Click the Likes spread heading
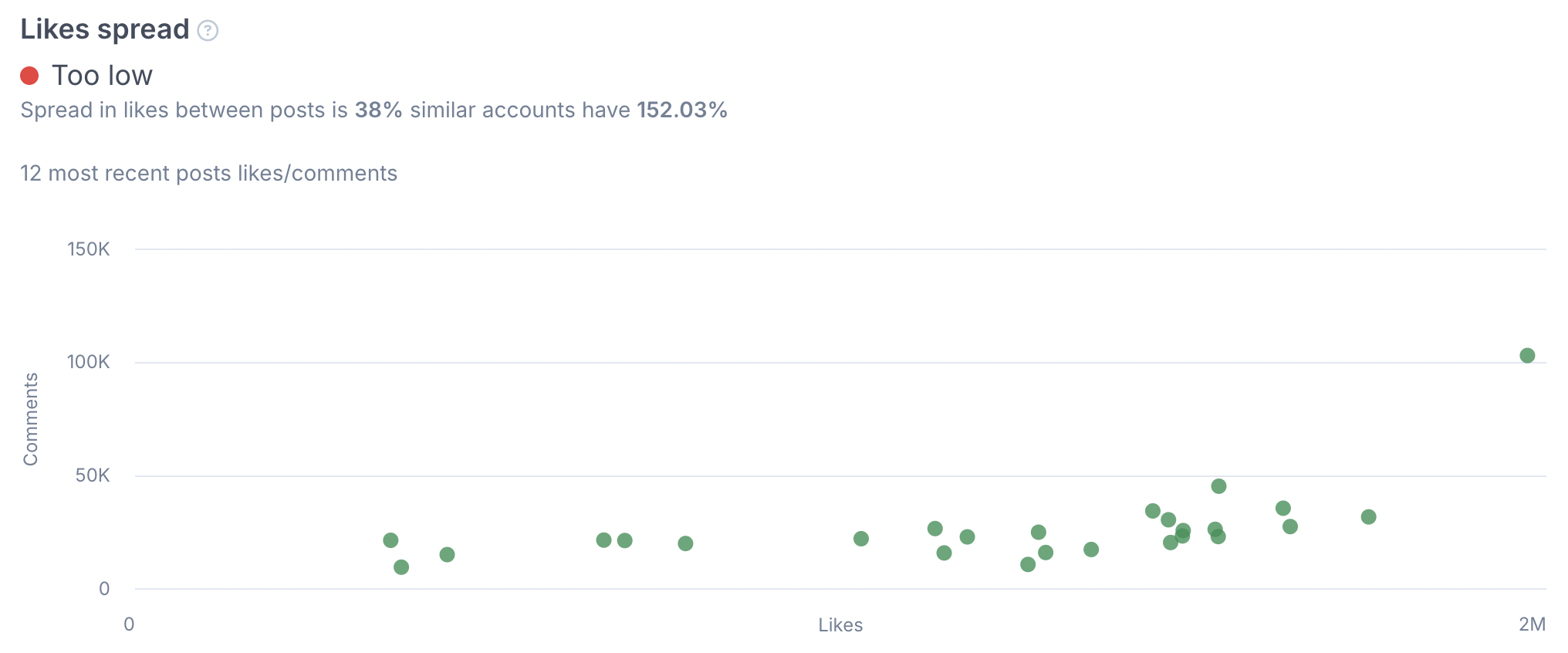 (105, 29)
